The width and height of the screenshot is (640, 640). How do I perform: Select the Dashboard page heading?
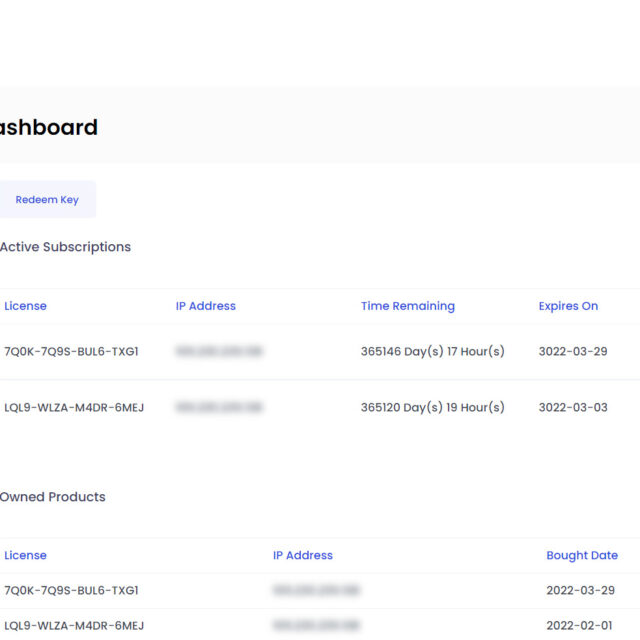click(49, 127)
